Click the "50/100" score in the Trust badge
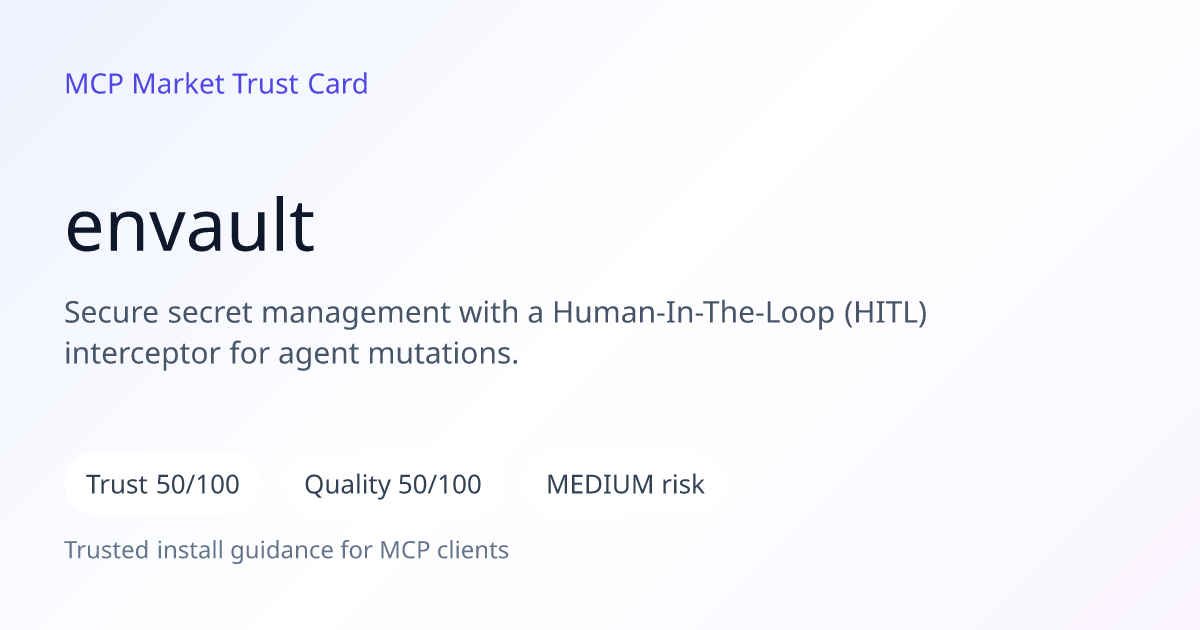Screen dimensions: 1200x630 tap(198, 485)
